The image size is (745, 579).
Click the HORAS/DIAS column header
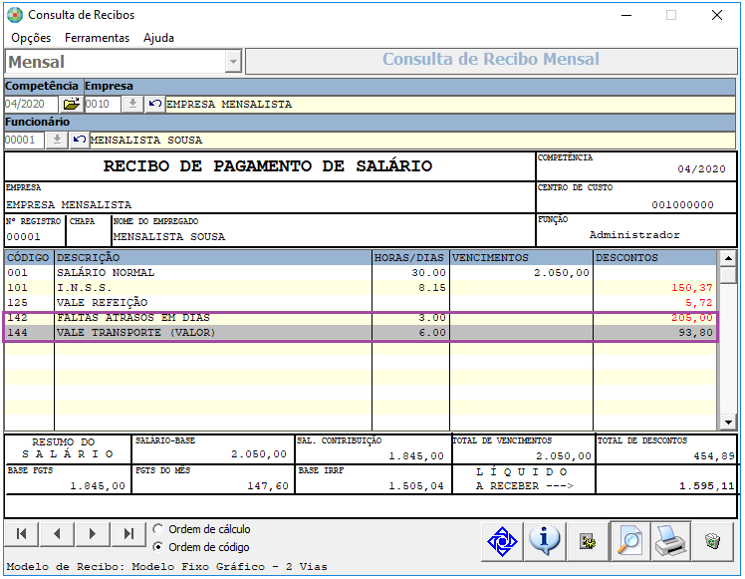click(410, 257)
